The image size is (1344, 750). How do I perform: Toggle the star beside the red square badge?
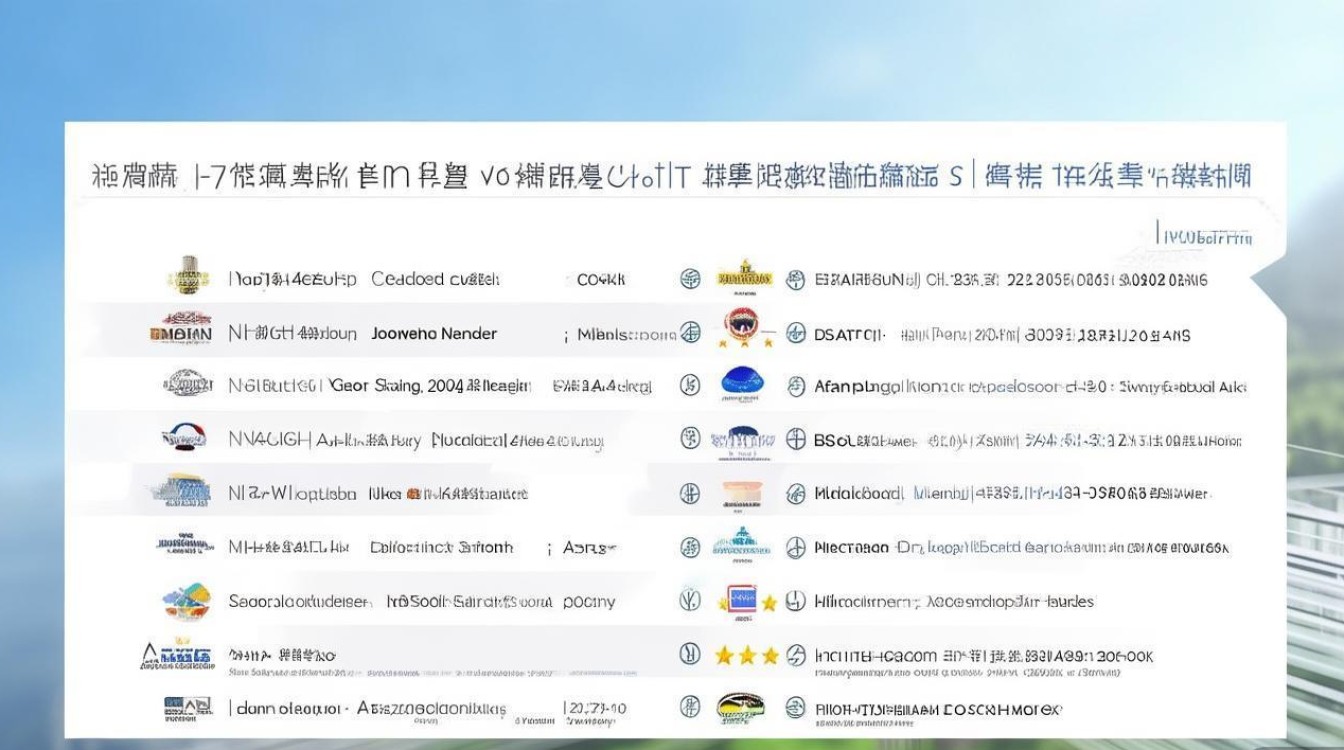point(770,601)
